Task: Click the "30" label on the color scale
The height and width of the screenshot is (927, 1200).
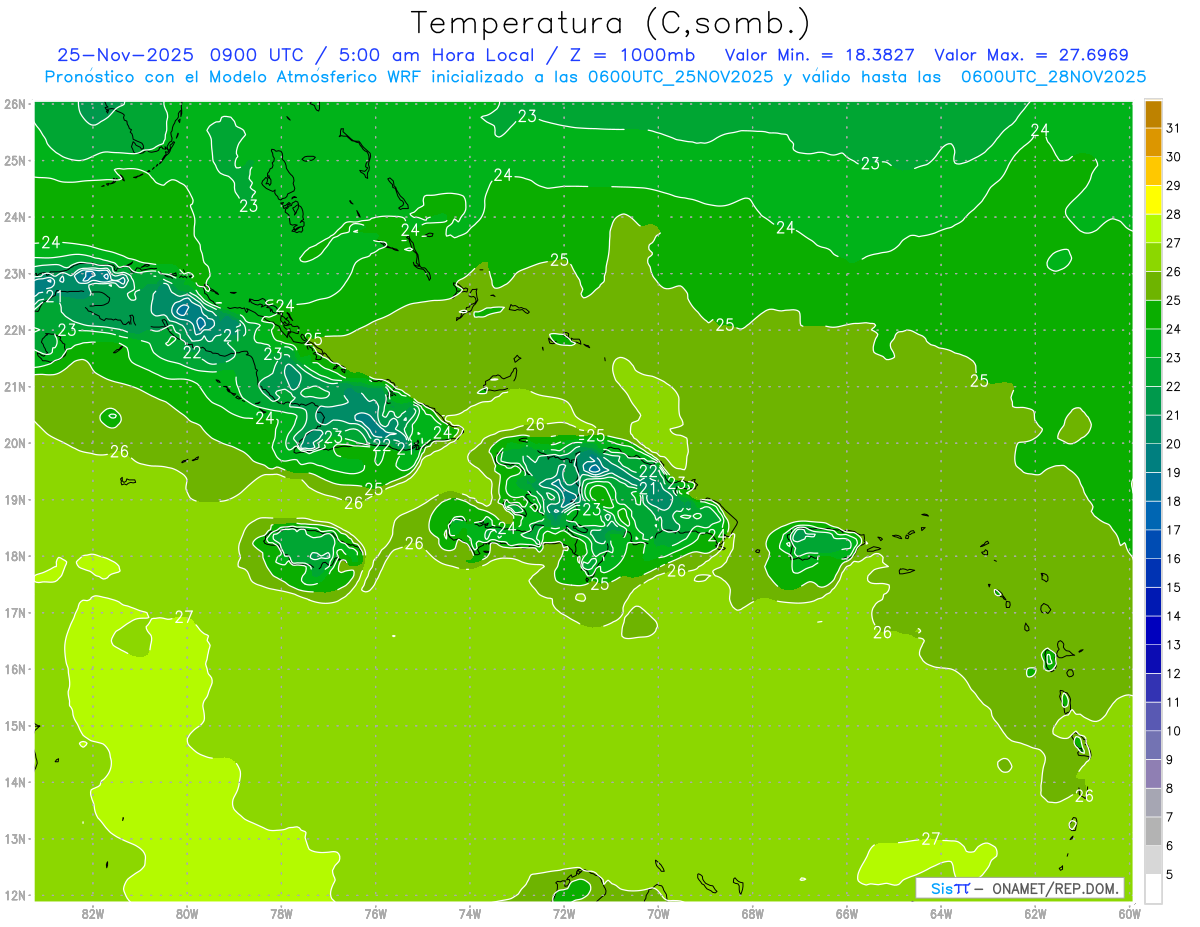Action: [1173, 156]
